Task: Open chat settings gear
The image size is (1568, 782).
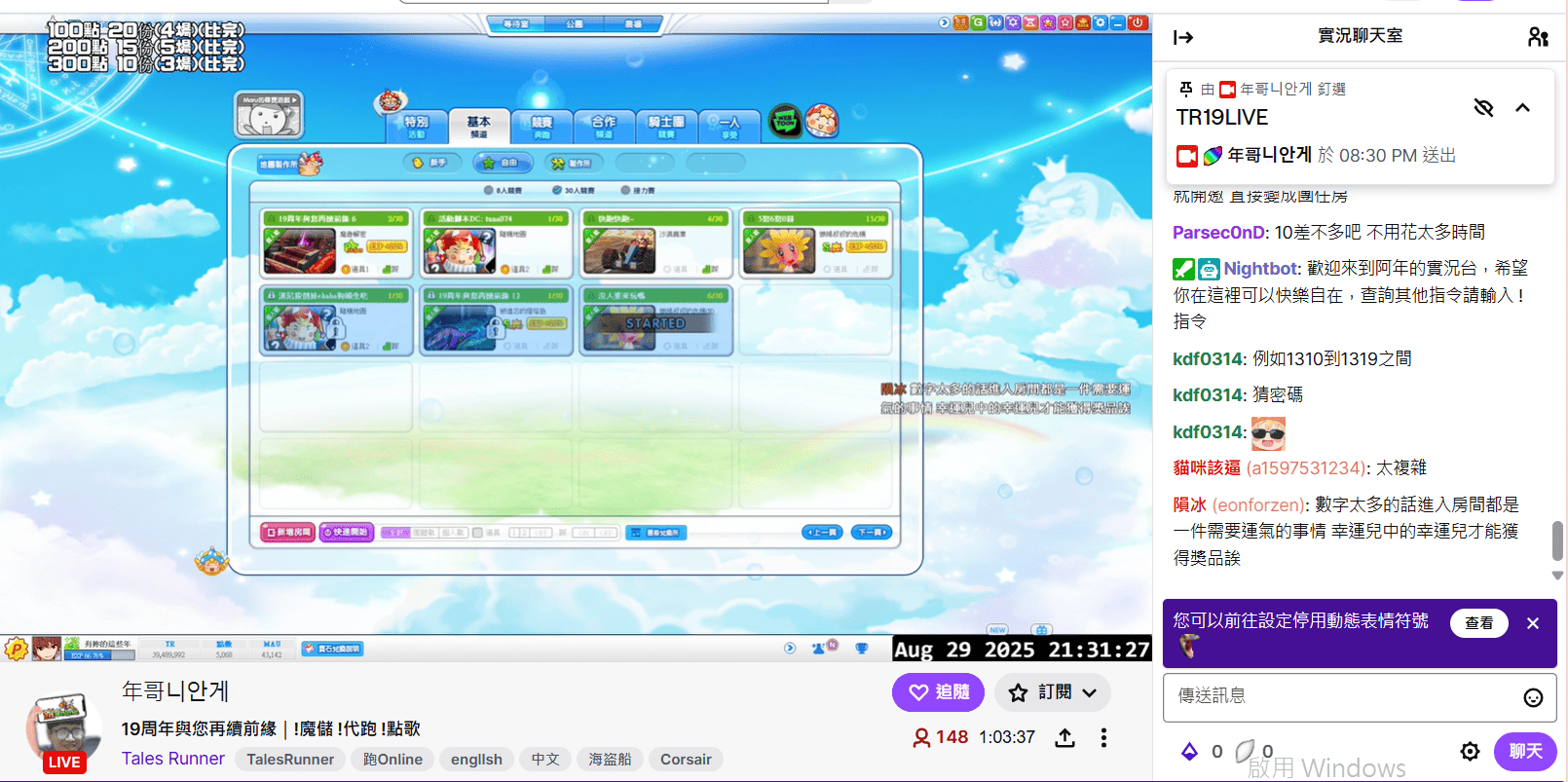Action: [1470, 751]
